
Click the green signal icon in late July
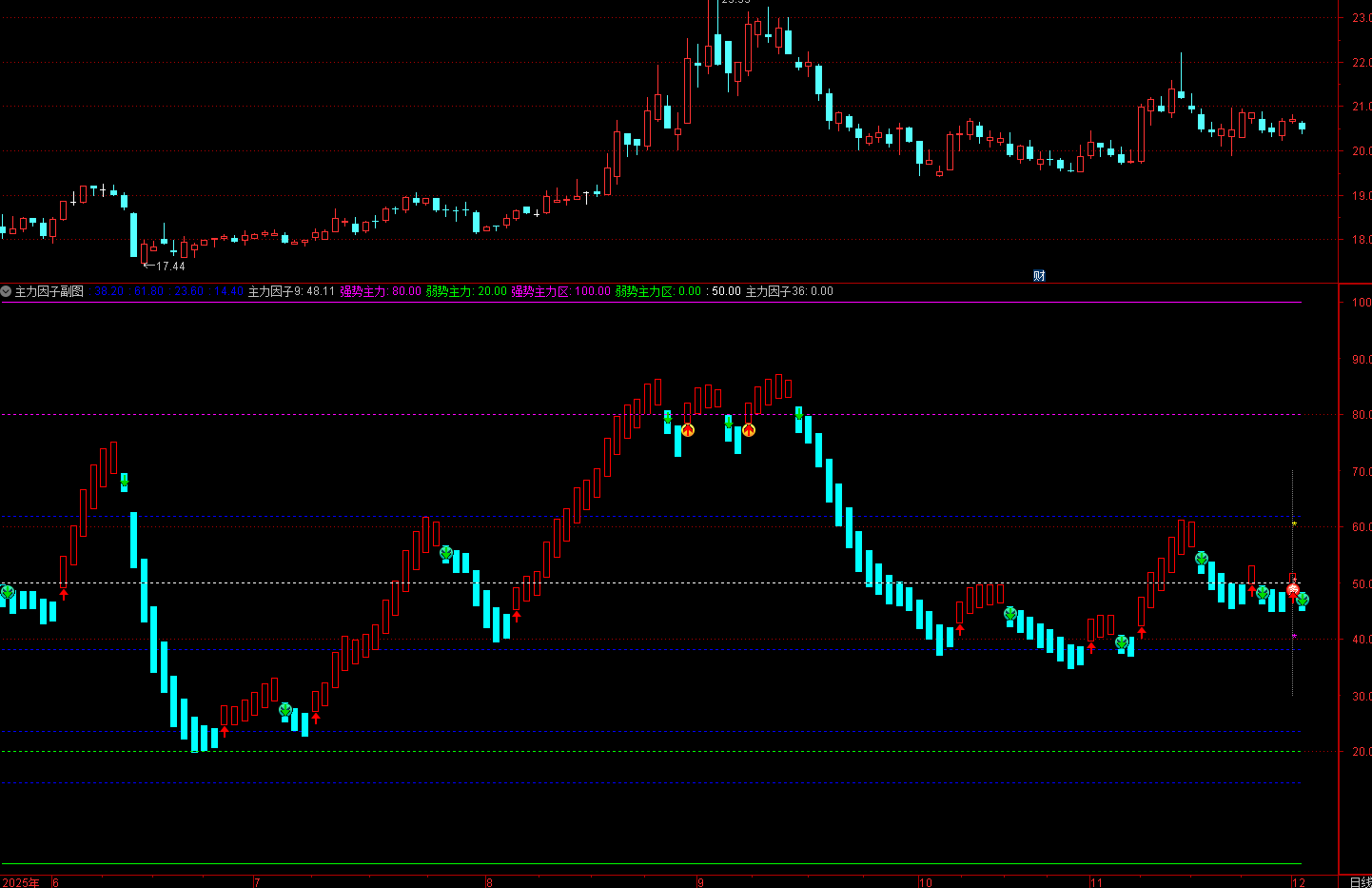(x=446, y=553)
